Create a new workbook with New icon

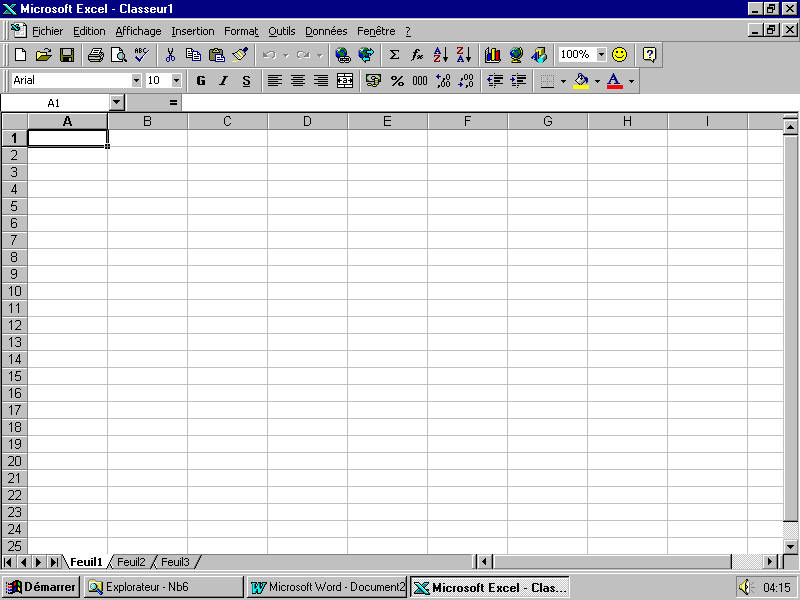(20, 55)
